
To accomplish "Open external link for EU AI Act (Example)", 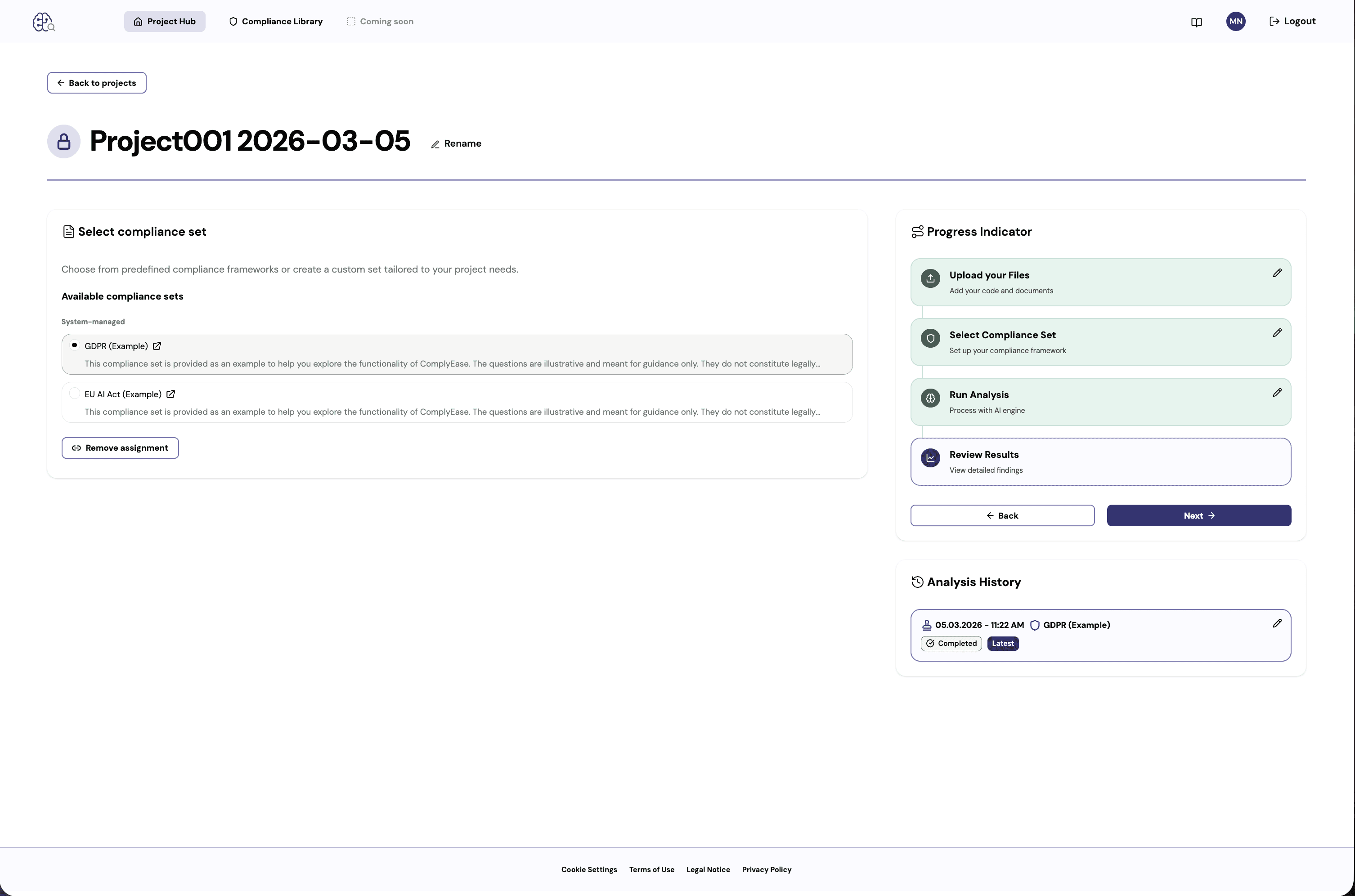I will [170, 394].
